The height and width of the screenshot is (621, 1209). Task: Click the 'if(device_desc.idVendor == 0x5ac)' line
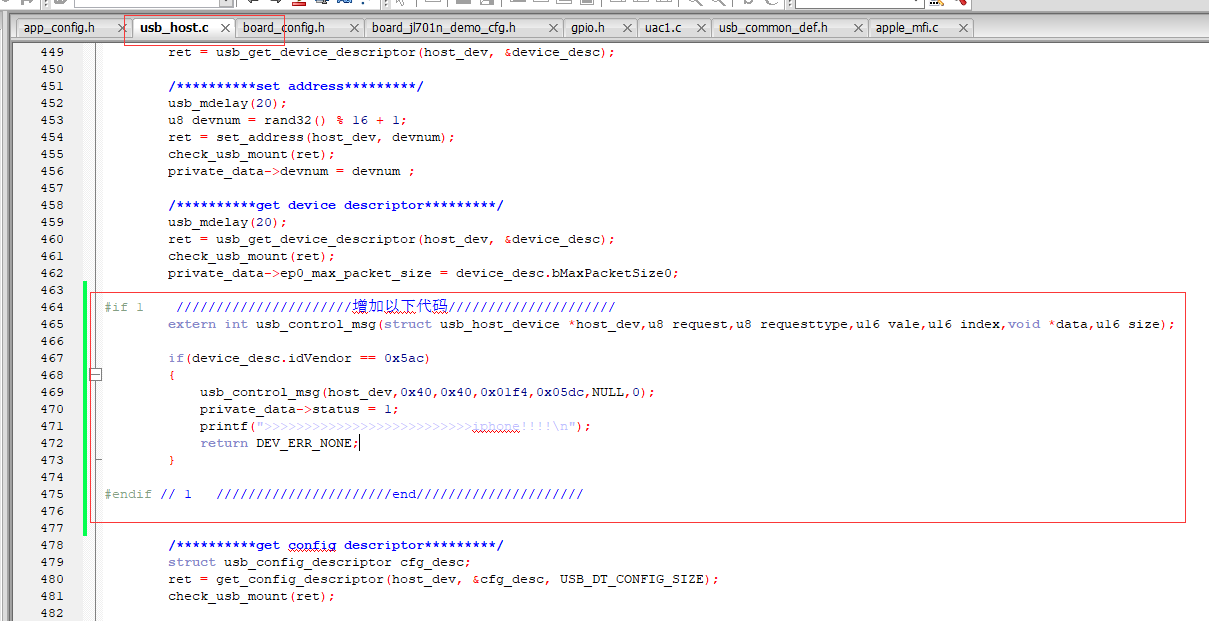[x=300, y=358]
